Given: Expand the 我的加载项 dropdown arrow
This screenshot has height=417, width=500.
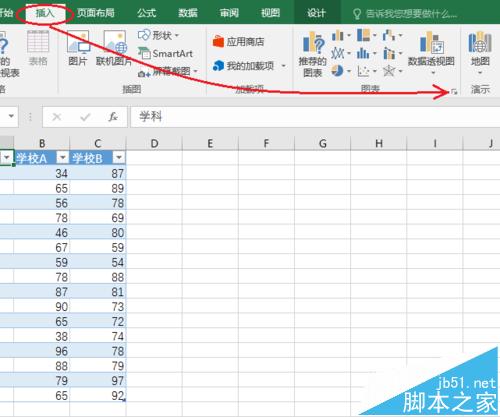Looking at the screenshot, I should [x=283, y=66].
